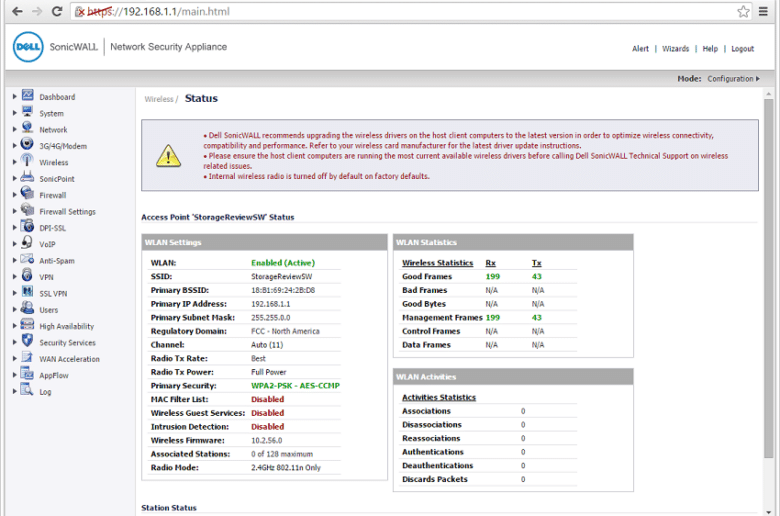Click the '2.4GHz 802.11n Only' value
The height and width of the screenshot is (516, 780).
286,468
